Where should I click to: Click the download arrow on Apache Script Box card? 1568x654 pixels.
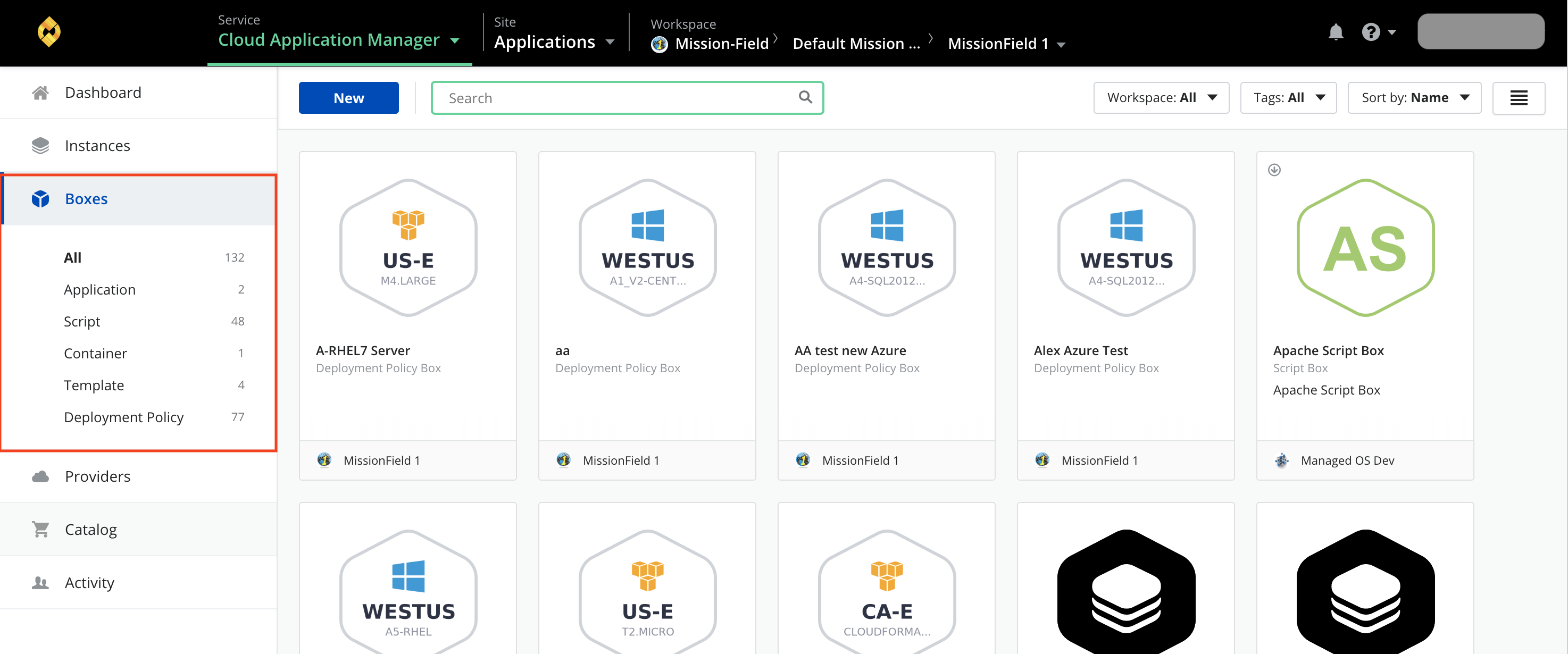pos(1274,170)
